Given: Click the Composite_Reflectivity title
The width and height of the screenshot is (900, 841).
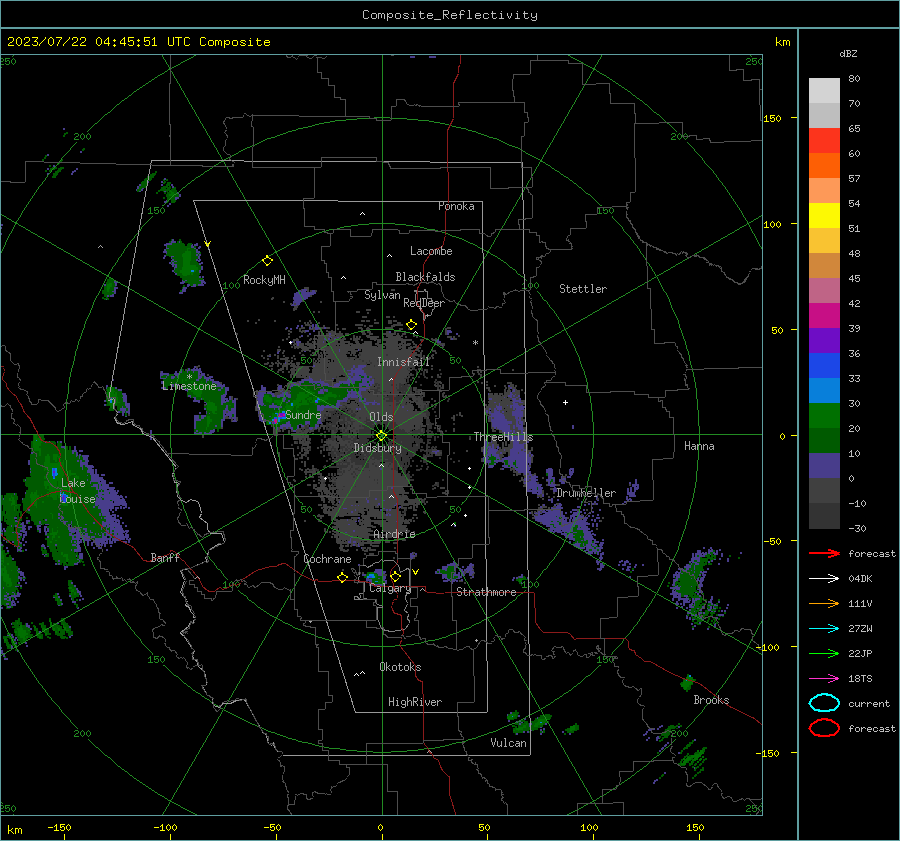Looking at the screenshot, I should pyautogui.click(x=450, y=15).
